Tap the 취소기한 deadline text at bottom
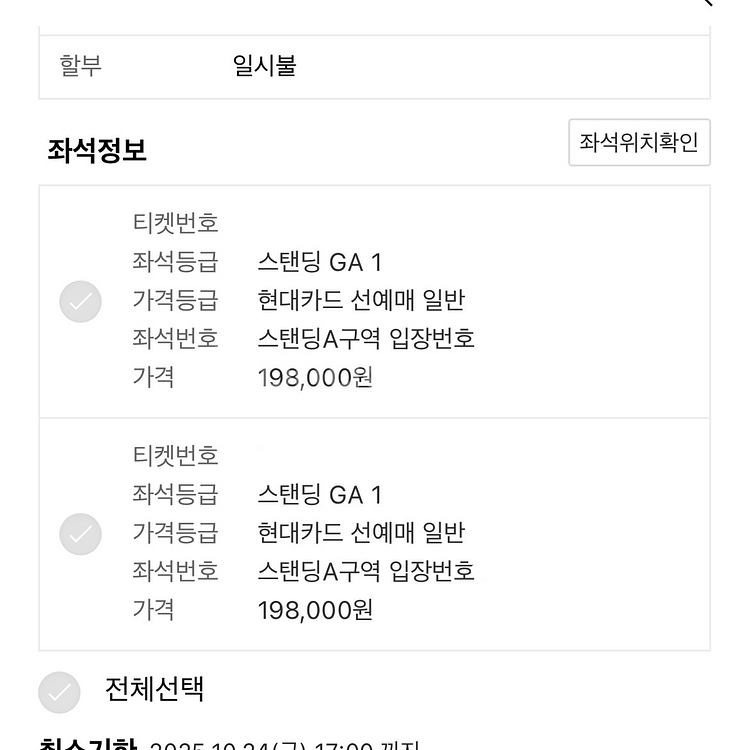Image resolution: width=750 pixels, height=750 pixels. [230, 744]
